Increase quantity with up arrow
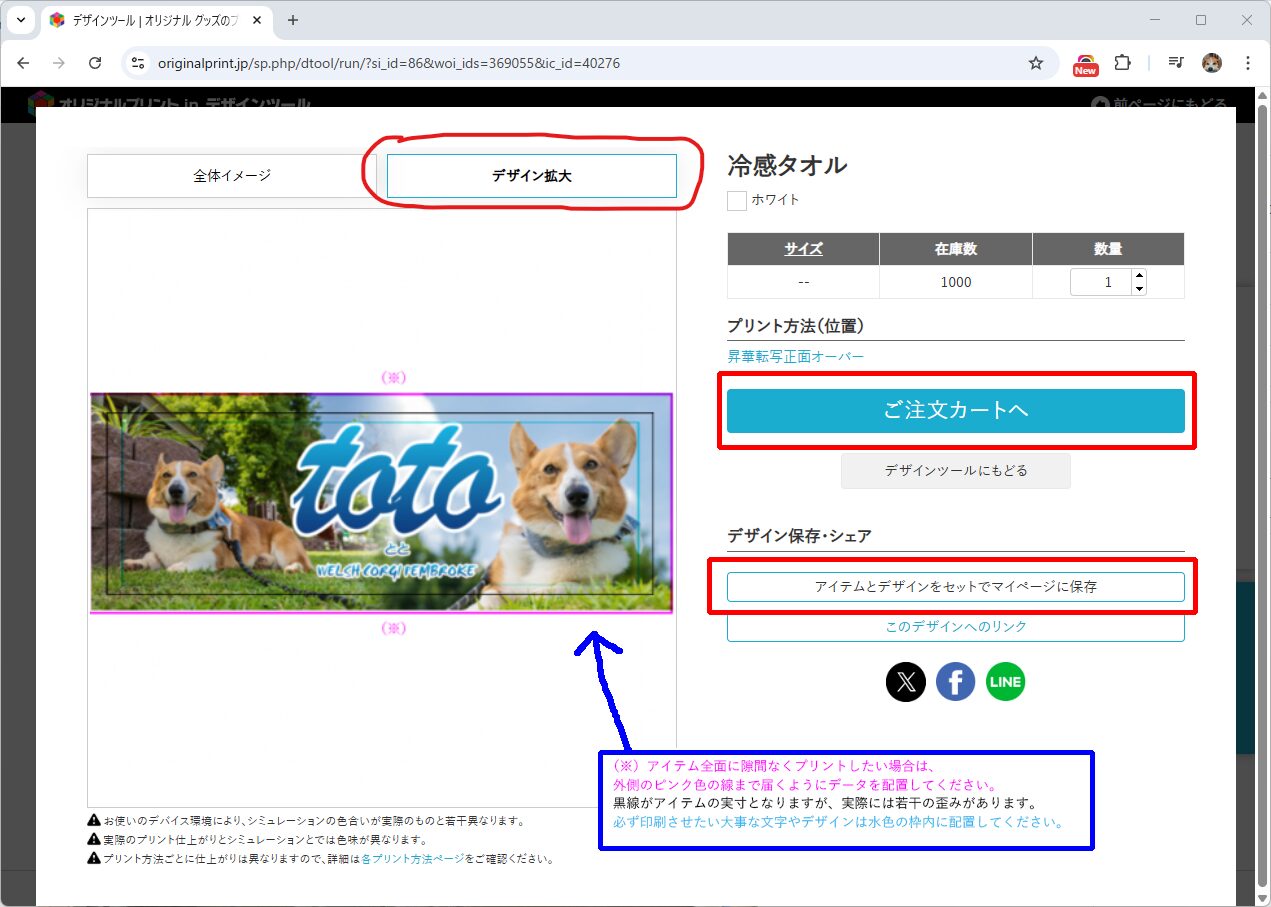 (1138, 276)
